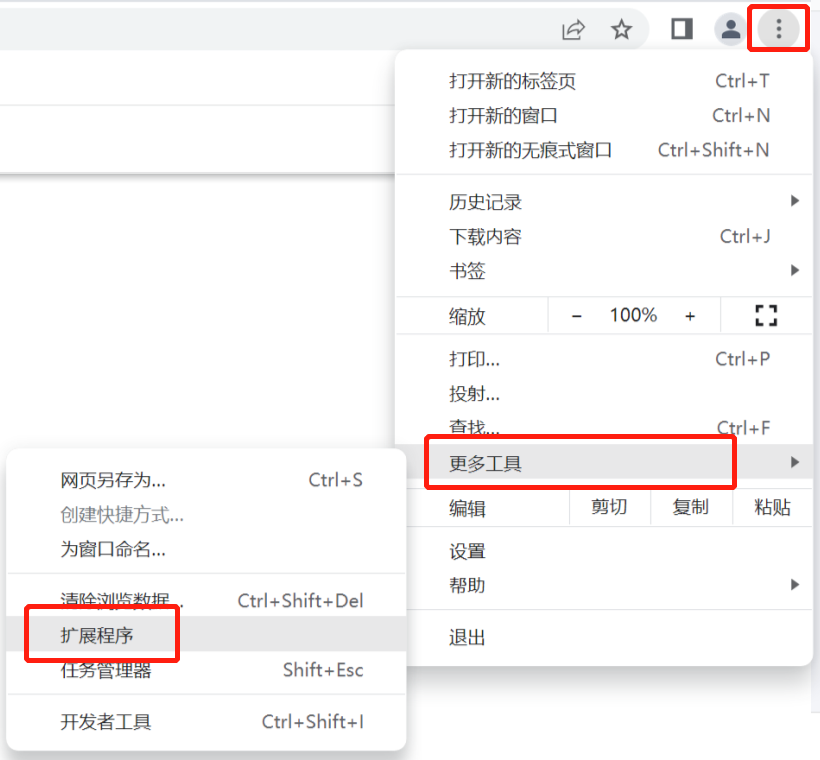Image resolution: width=820 pixels, height=760 pixels.
Task: Click the 复制 button
Action: point(690,507)
